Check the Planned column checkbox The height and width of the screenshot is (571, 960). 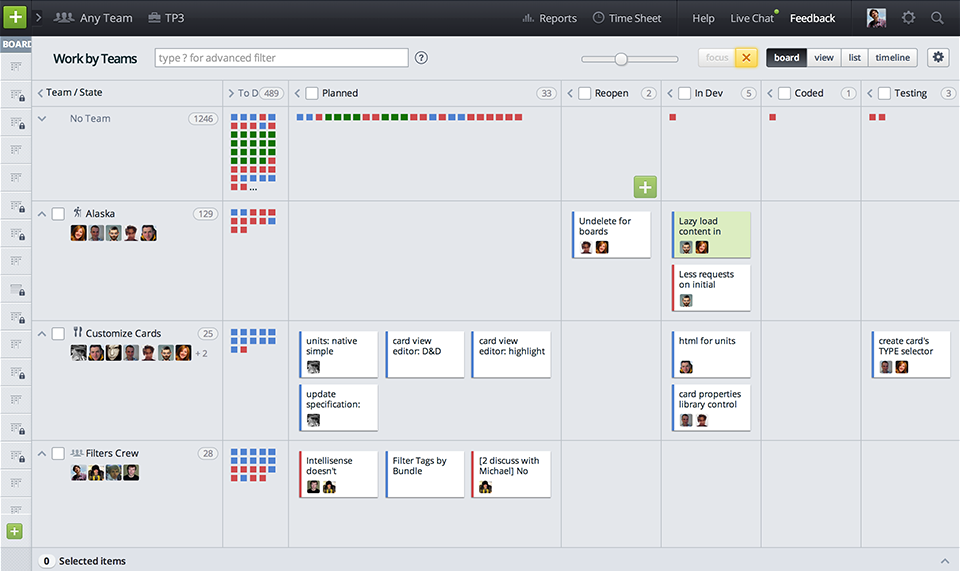312,93
